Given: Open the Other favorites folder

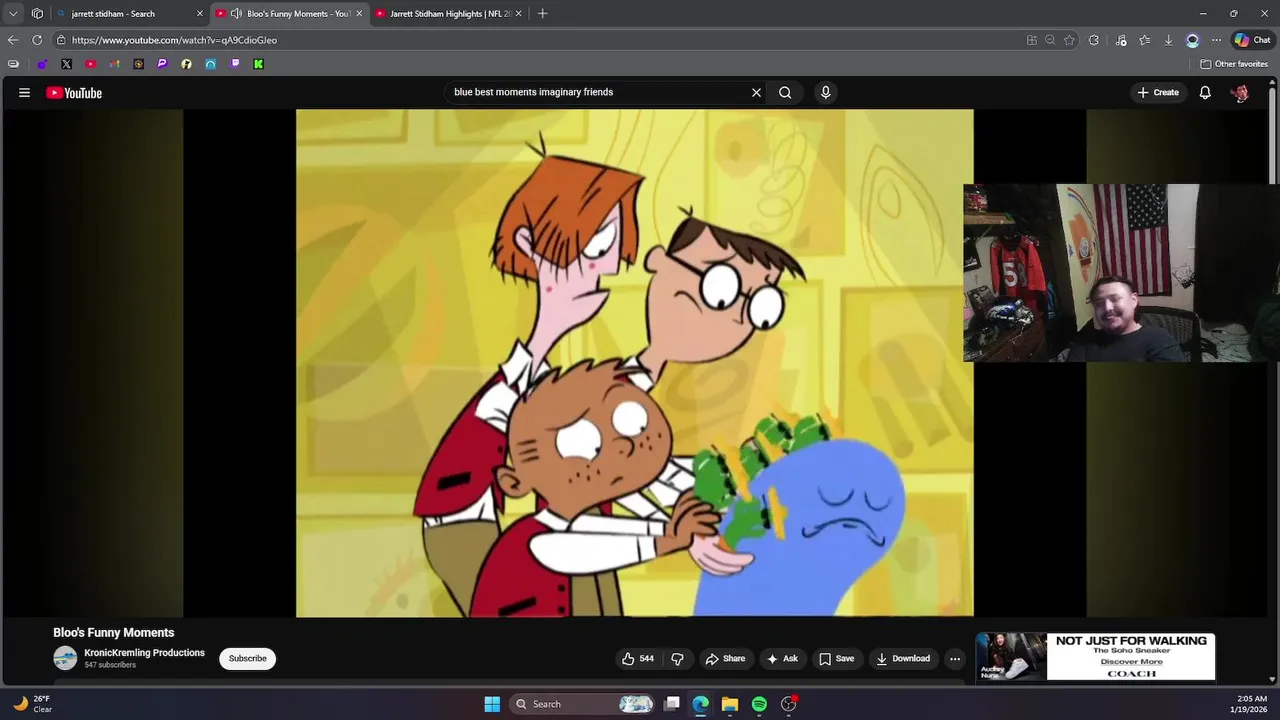Looking at the screenshot, I should 1234,64.
